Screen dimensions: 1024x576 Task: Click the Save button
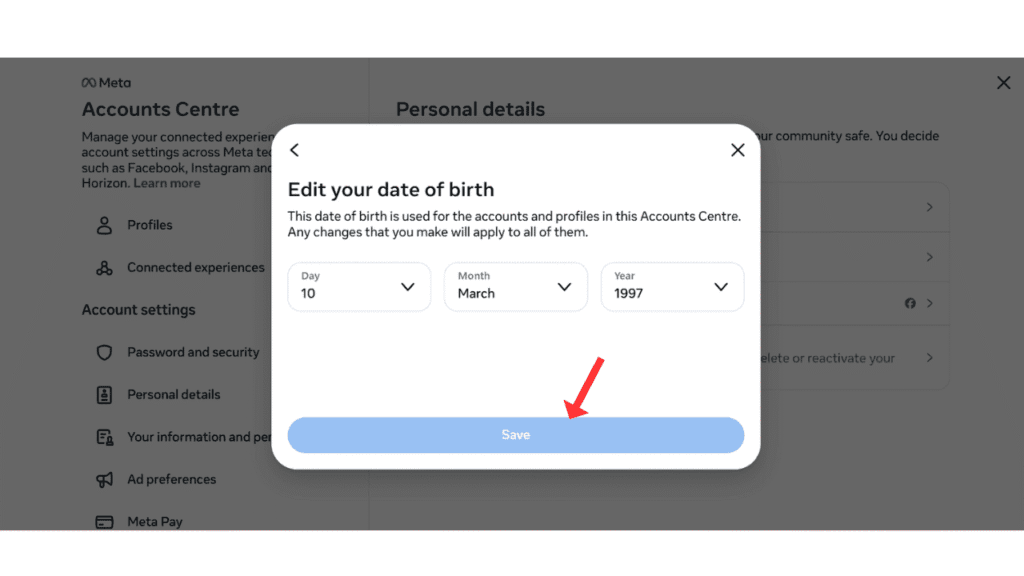click(515, 434)
